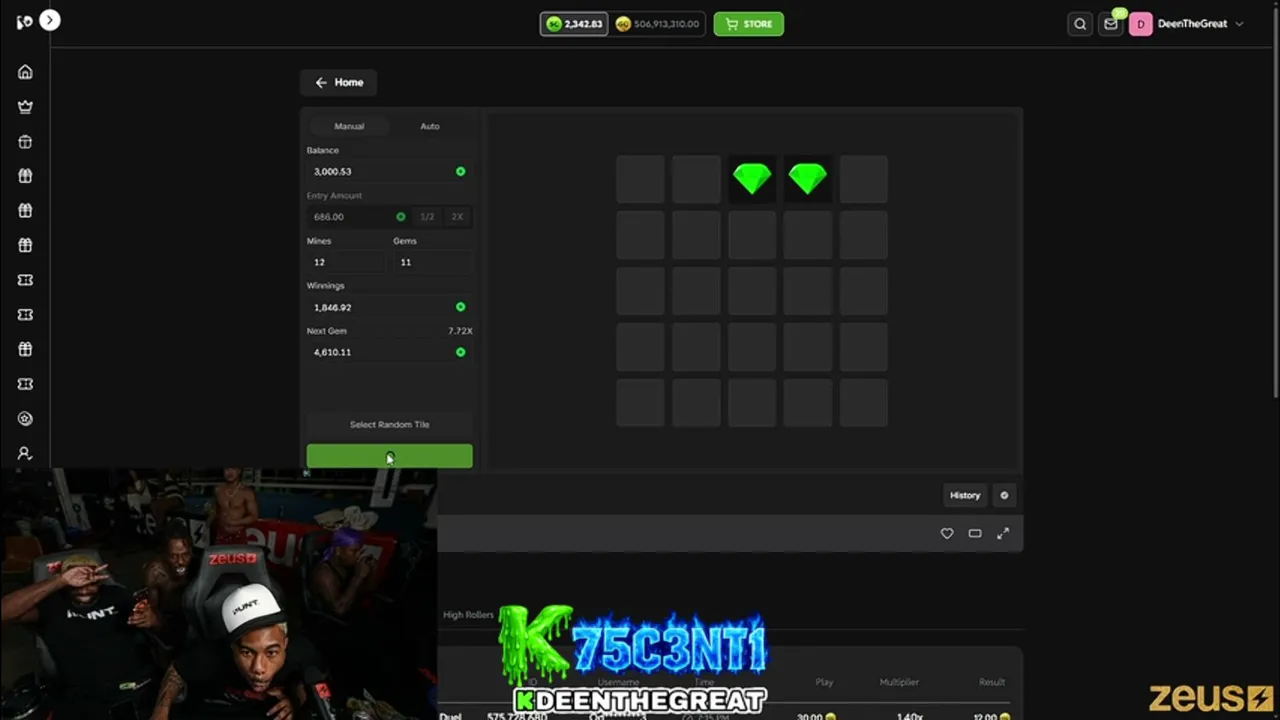The width and height of the screenshot is (1280, 720).
Task: Open the green STORE button
Action: click(749, 24)
